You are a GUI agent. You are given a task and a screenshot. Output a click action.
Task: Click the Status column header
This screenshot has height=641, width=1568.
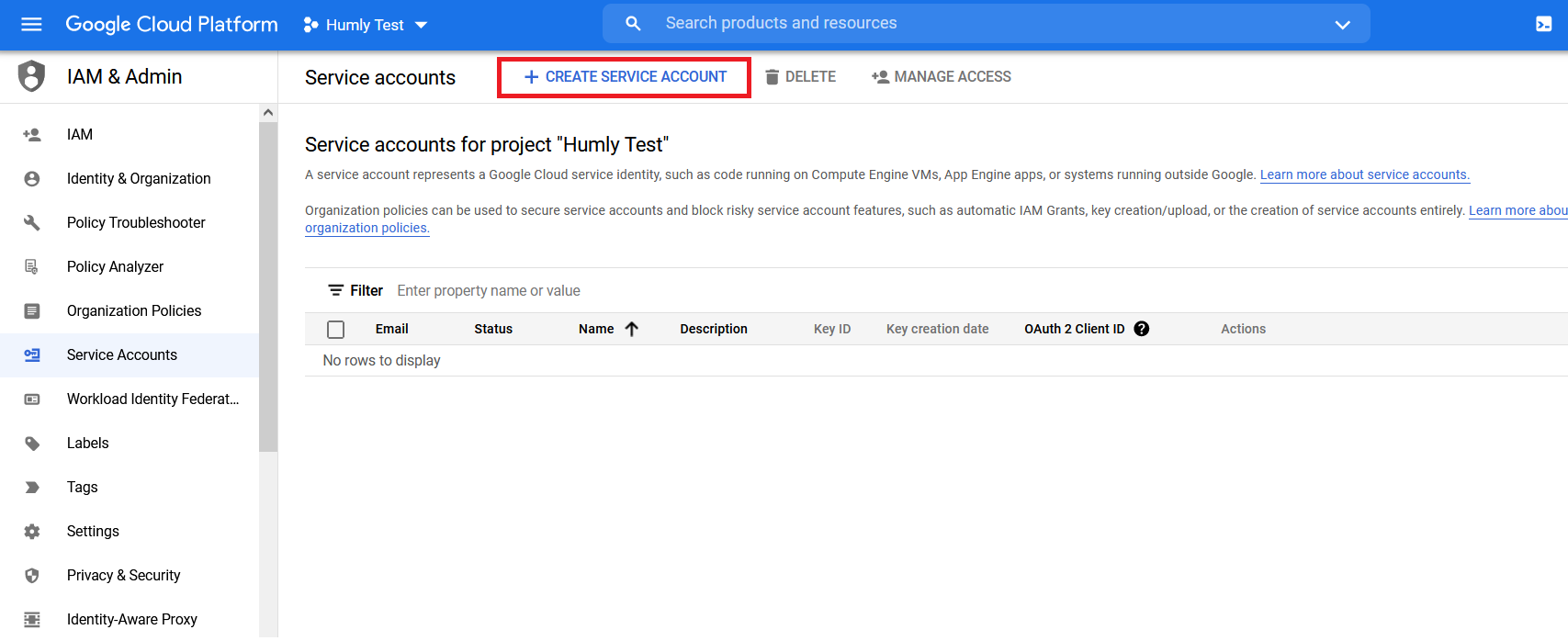(x=493, y=329)
